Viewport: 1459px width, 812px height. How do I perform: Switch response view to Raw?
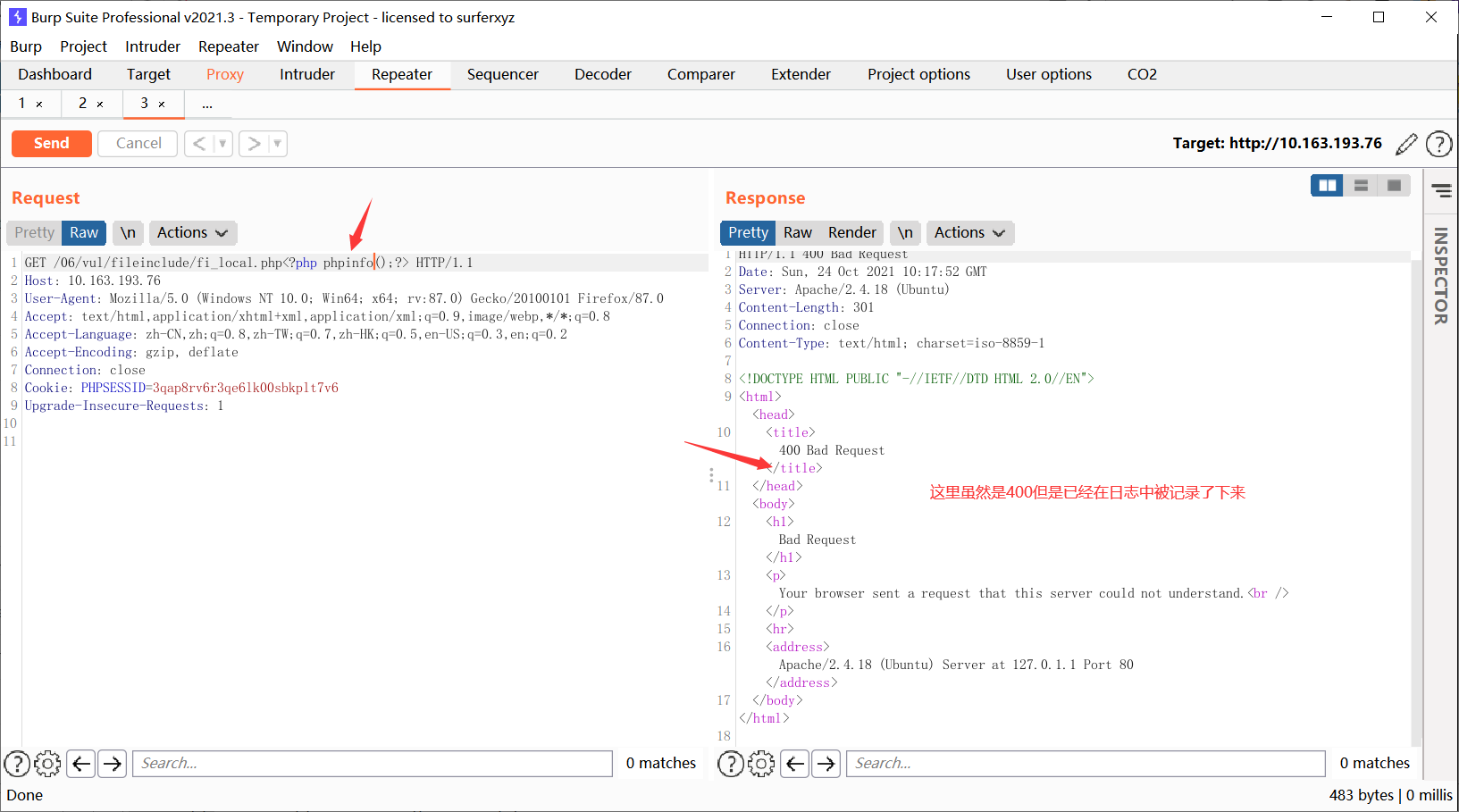(x=798, y=233)
